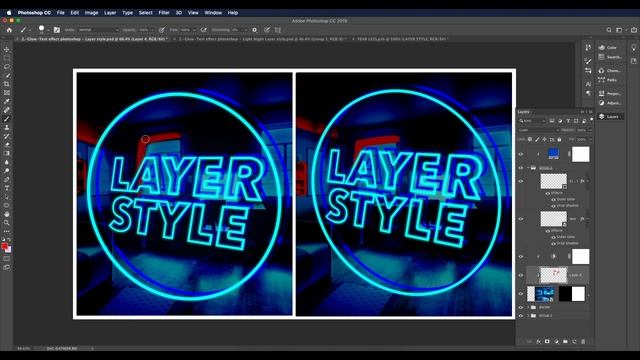
Task: Click the red foreground color swatch
Action: coord(4,246)
